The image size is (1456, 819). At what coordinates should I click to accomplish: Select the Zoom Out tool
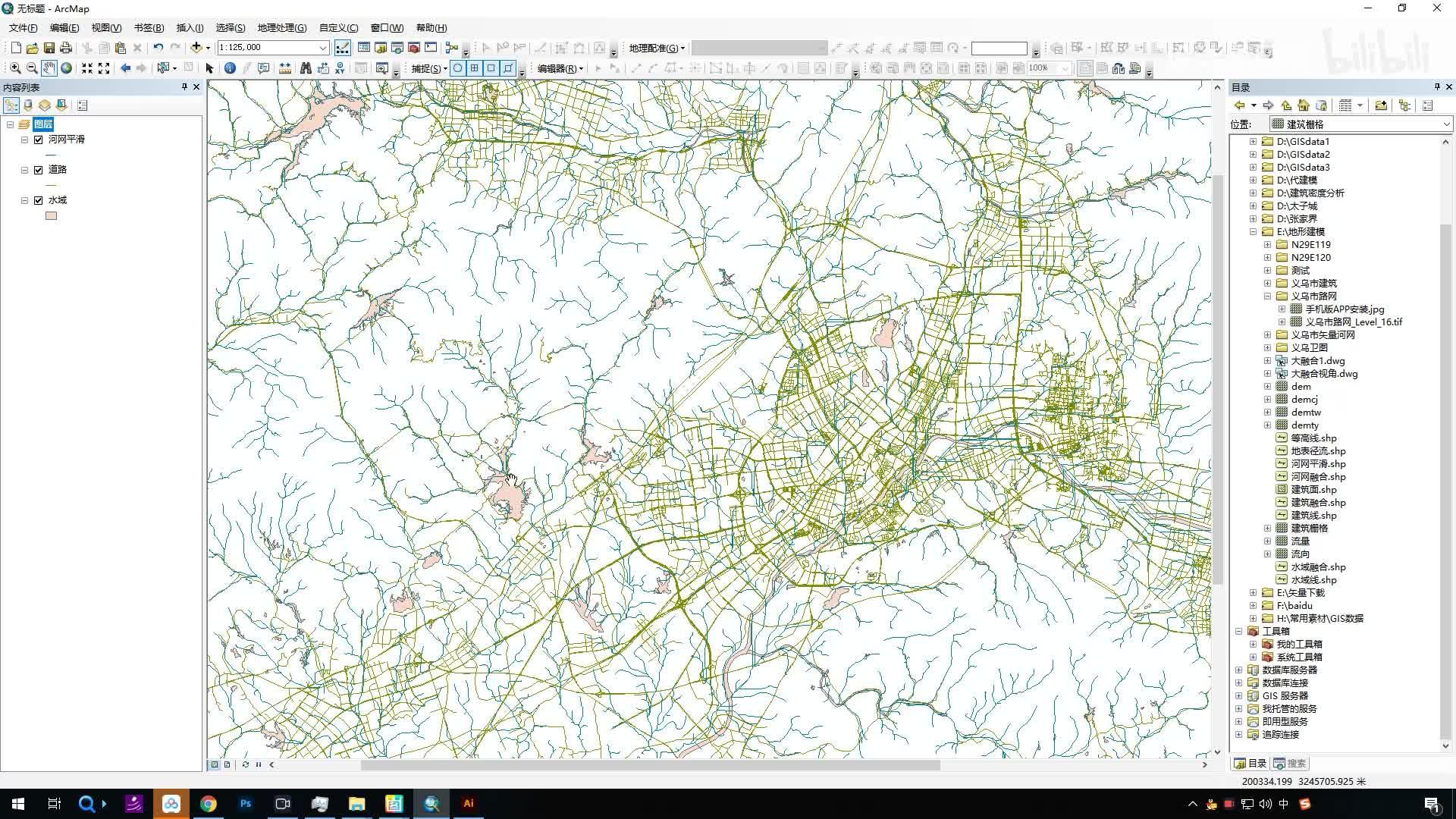tap(32, 68)
